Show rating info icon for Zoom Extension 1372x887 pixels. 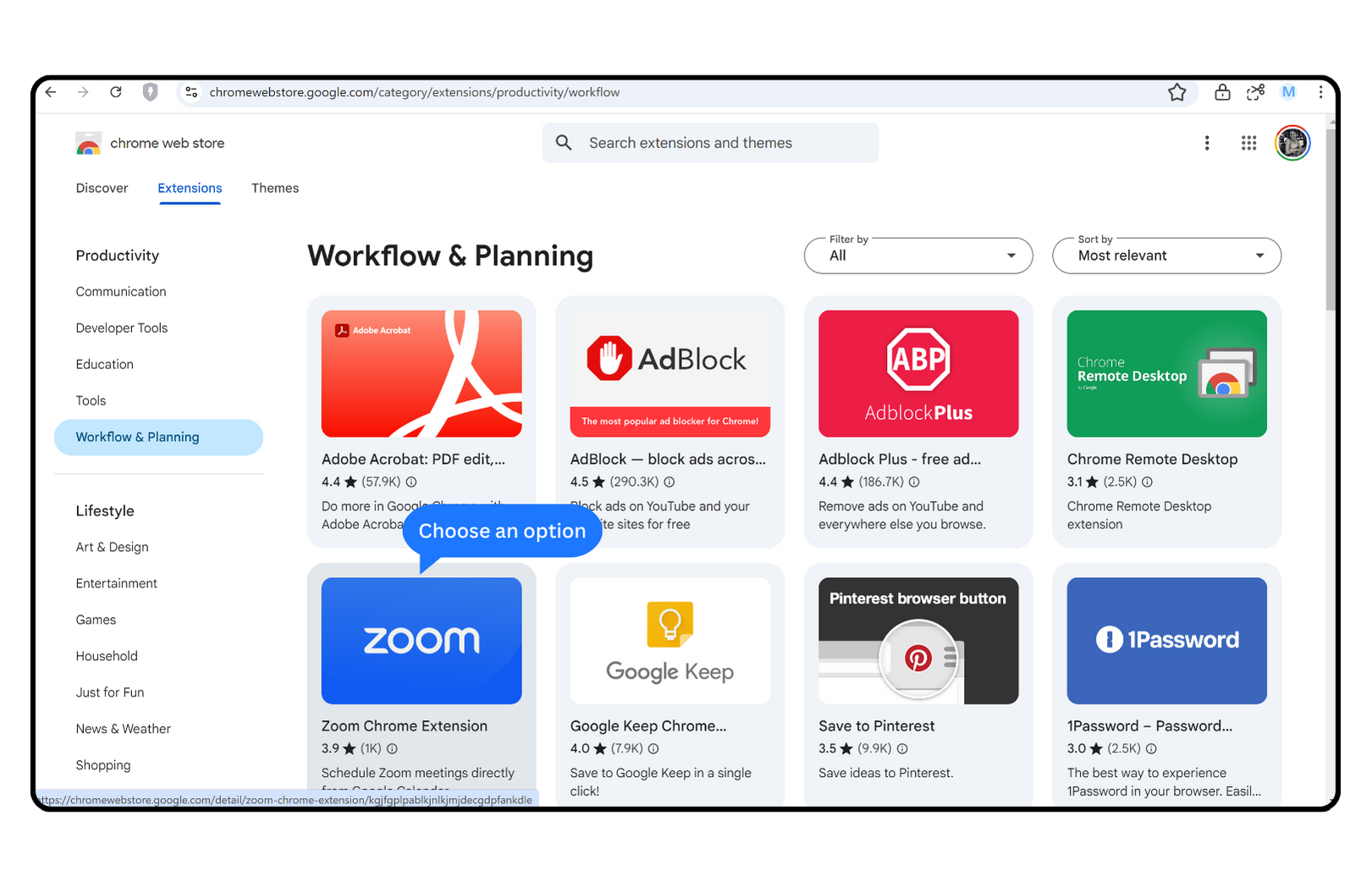pos(392,749)
